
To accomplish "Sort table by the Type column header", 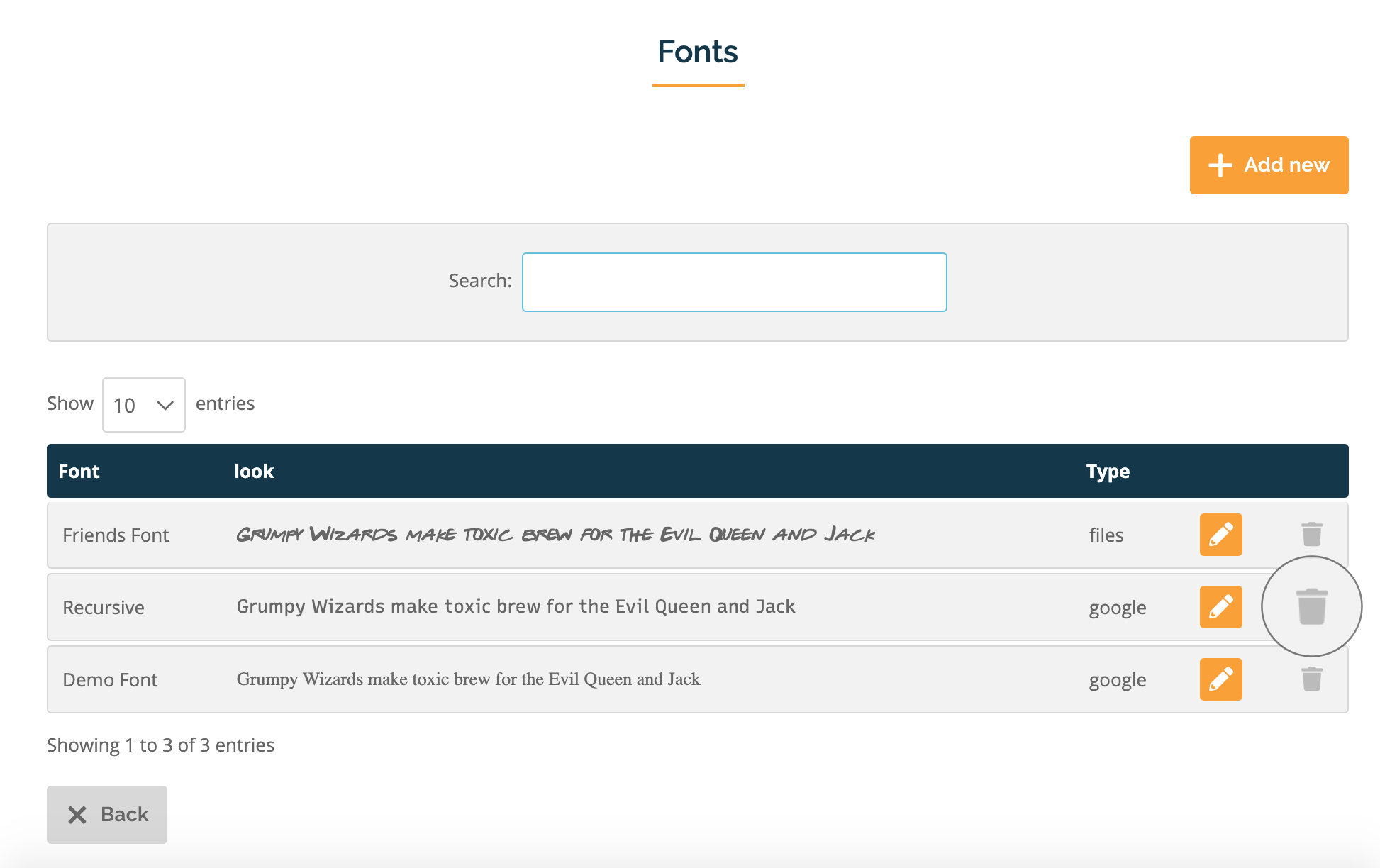I will coord(1108,472).
